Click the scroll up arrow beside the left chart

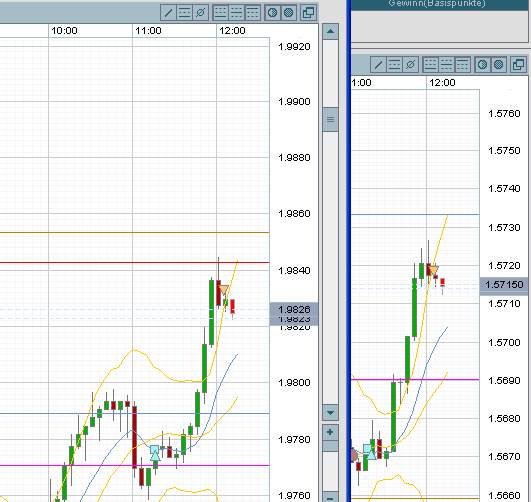(331, 32)
